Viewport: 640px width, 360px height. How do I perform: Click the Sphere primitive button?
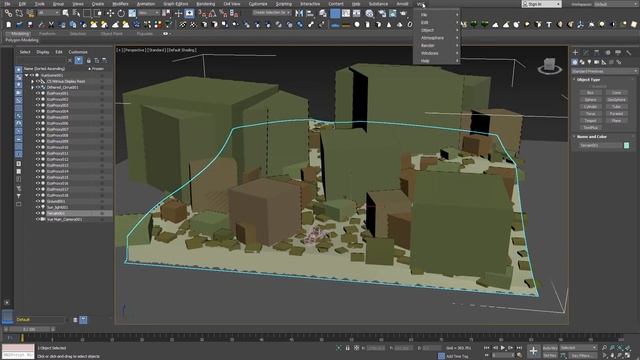coord(590,100)
